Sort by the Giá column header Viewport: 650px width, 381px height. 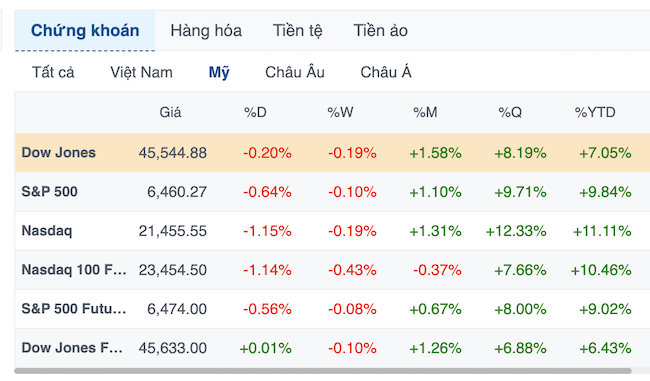(x=170, y=112)
